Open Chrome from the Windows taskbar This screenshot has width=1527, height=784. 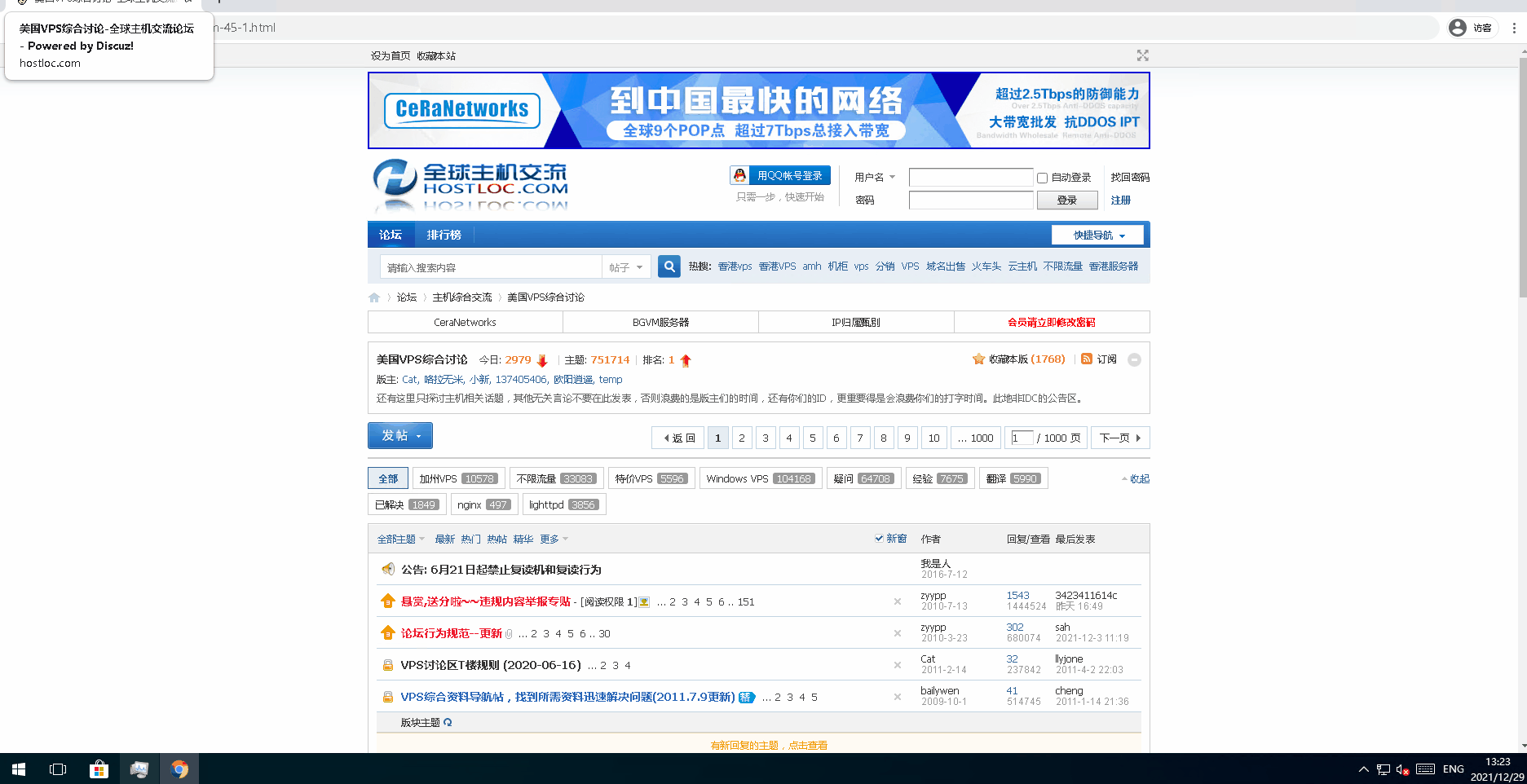pos(179,769)
